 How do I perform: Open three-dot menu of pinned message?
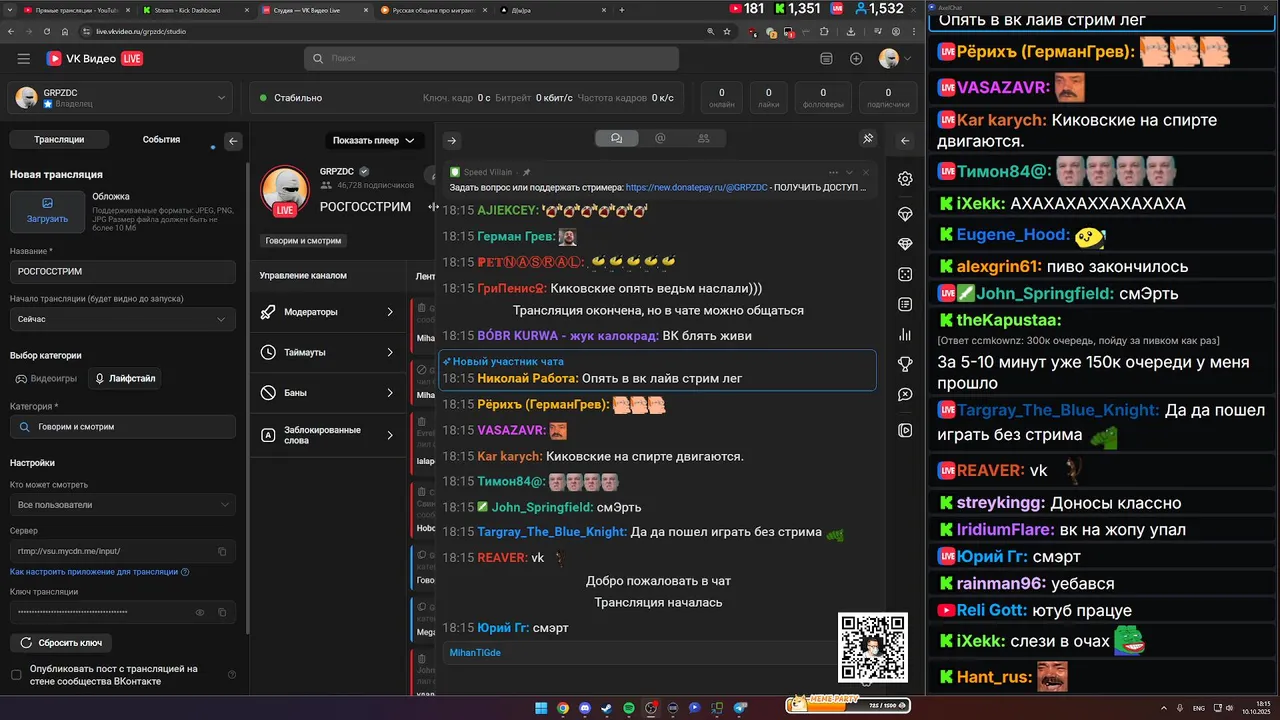tap(833, 172)
